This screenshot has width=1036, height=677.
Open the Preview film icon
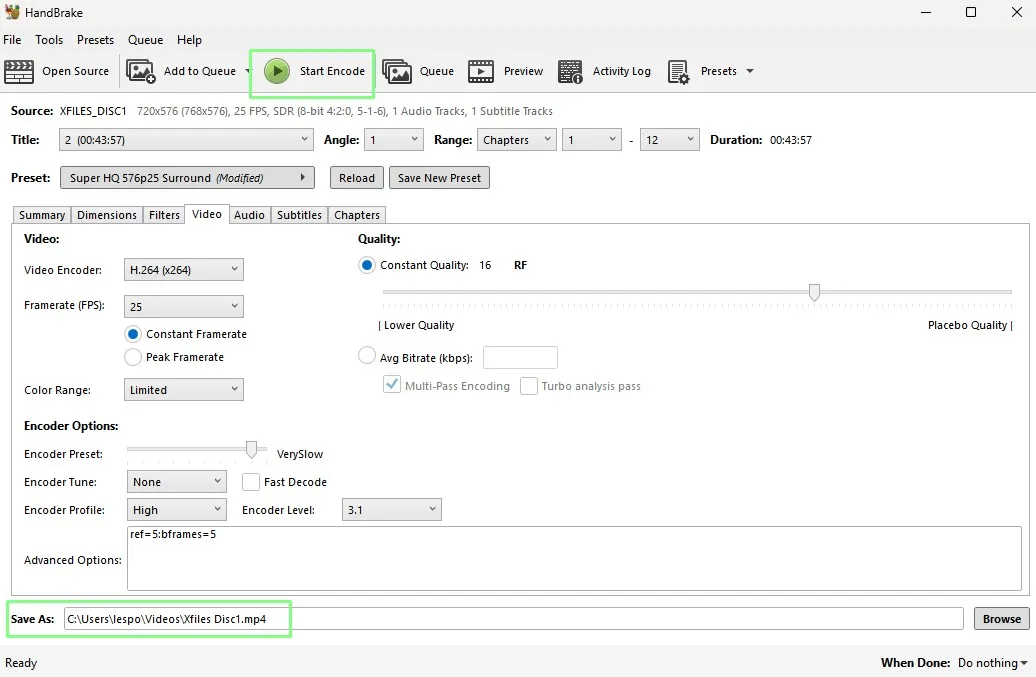point(481,71)
